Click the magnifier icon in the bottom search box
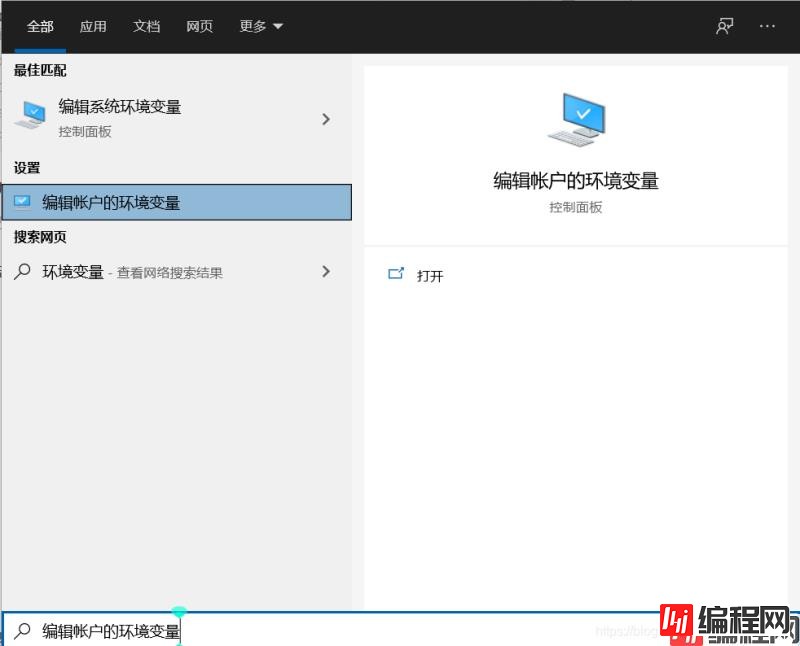The width and height of the screenshot is (800, 646). (20, 630)
